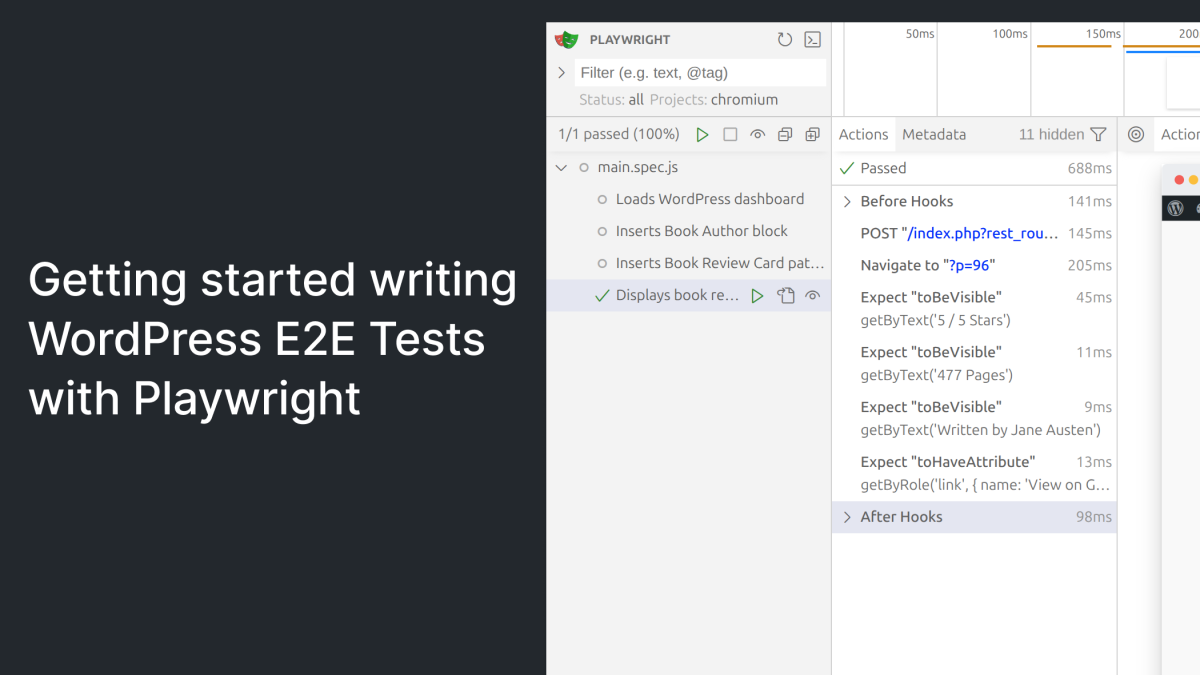The width and height of the screenshot is (1200, 675).
Task: Collapse the main.spec.js tree node
Action: click(561, 167)
